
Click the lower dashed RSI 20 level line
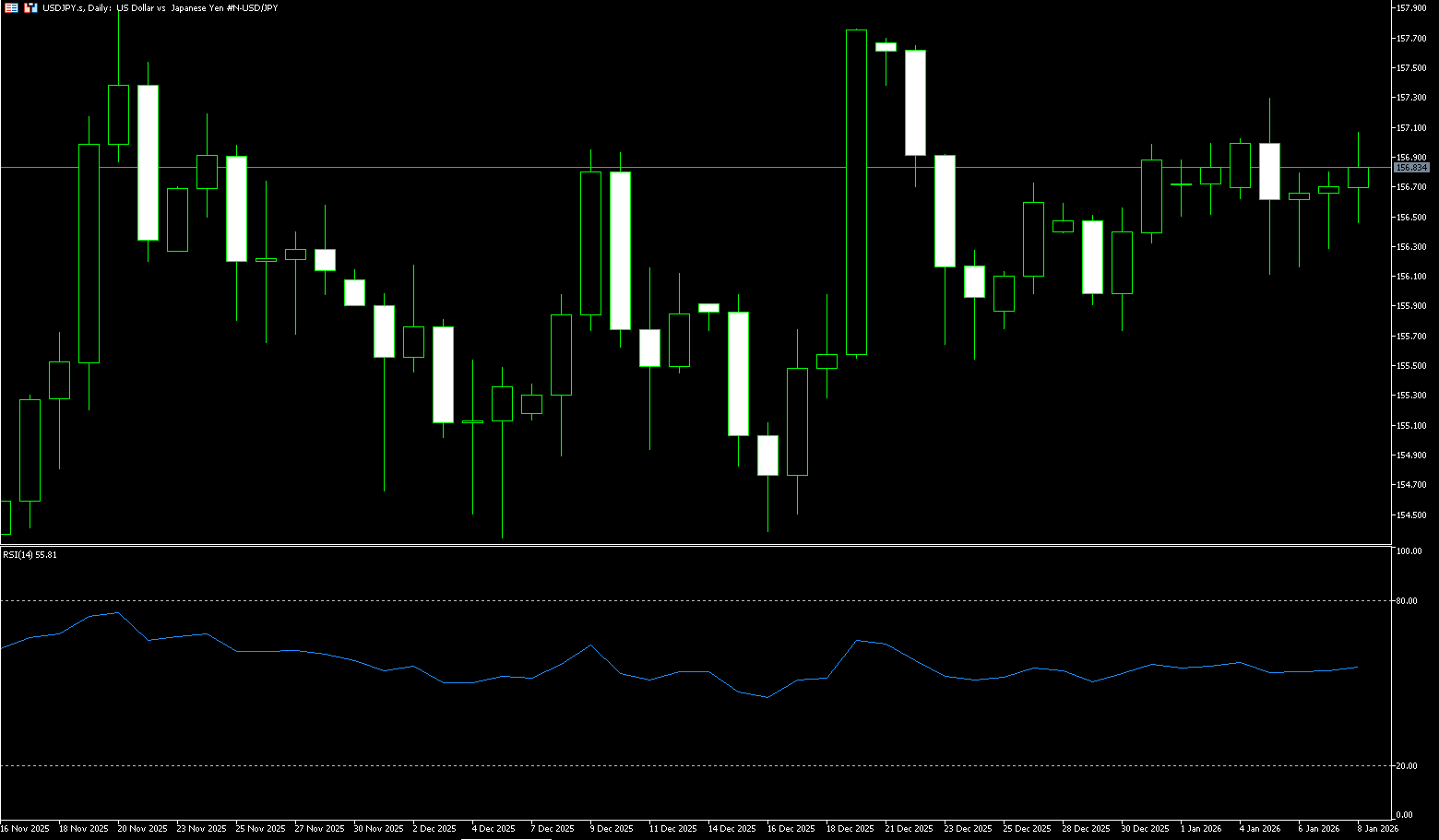coord(646,766)
